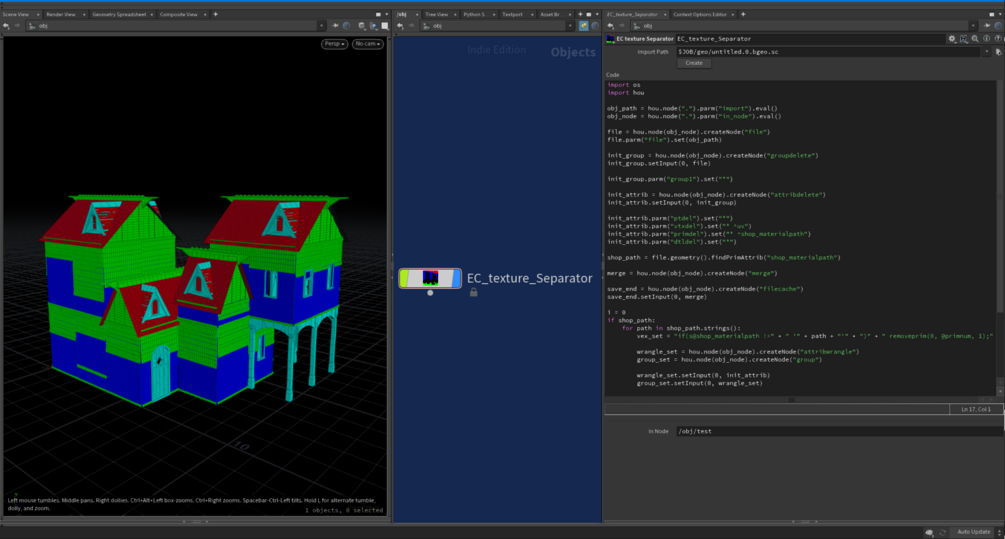Screen dimensions: 1005x539
Task: Go back in the network editor history
Action: [x=400, y=26]
